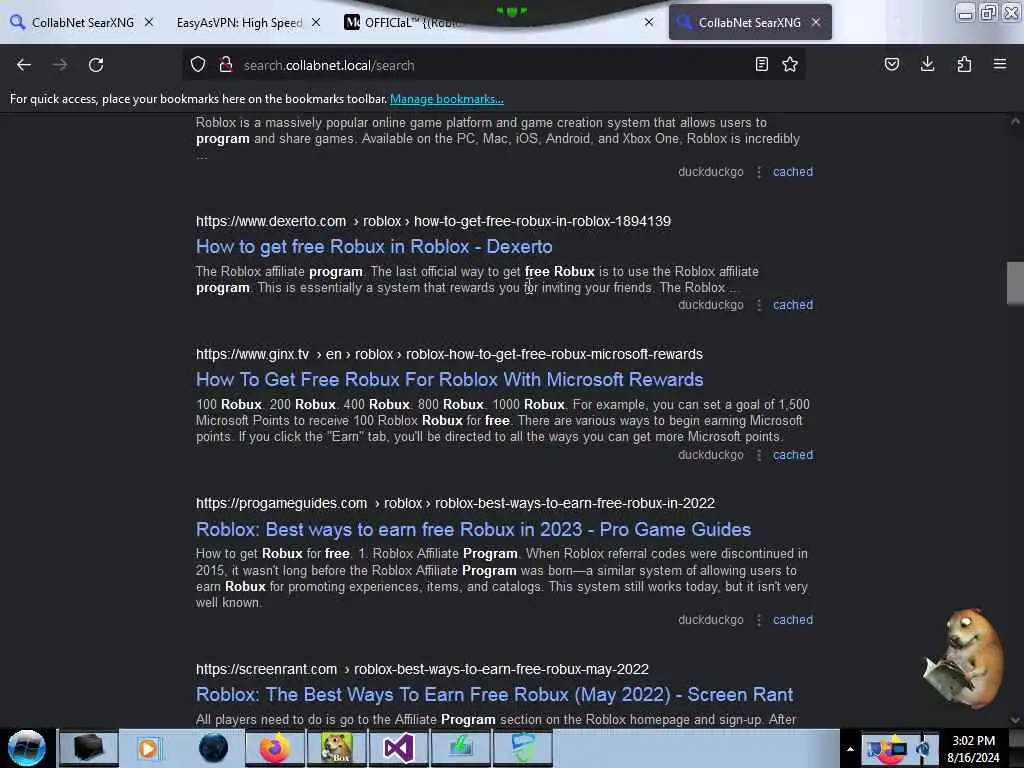Click duckduckgo label under Dexerto result

tap(711, 304)
